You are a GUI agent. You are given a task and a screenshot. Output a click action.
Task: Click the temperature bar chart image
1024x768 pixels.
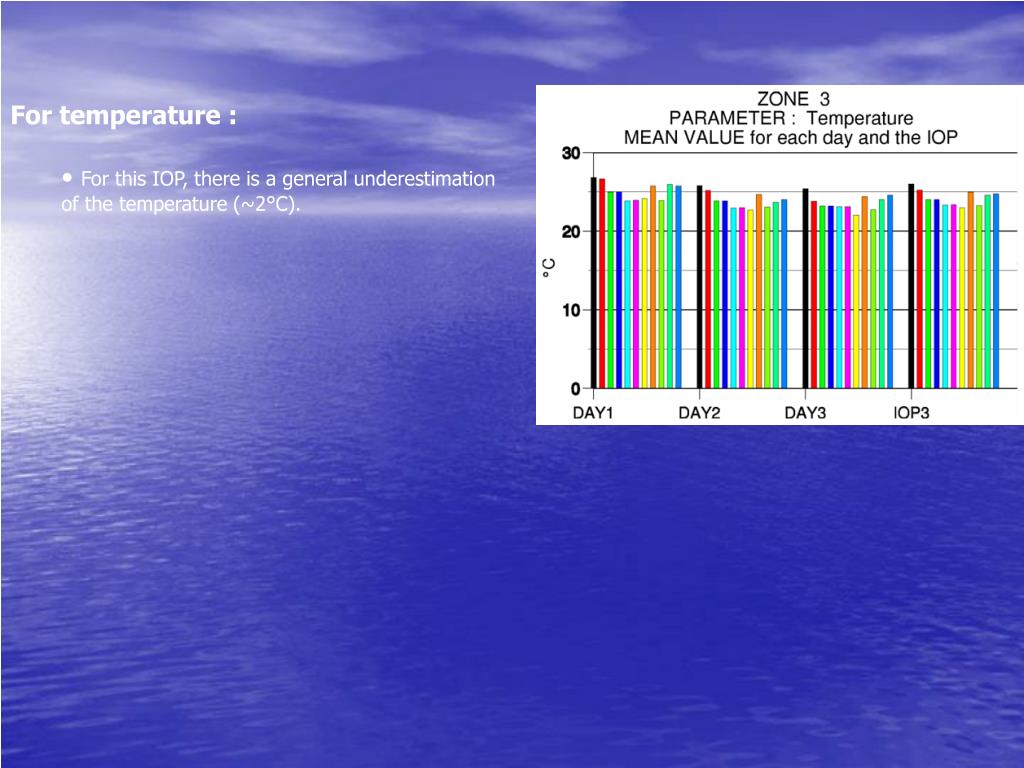780,255
